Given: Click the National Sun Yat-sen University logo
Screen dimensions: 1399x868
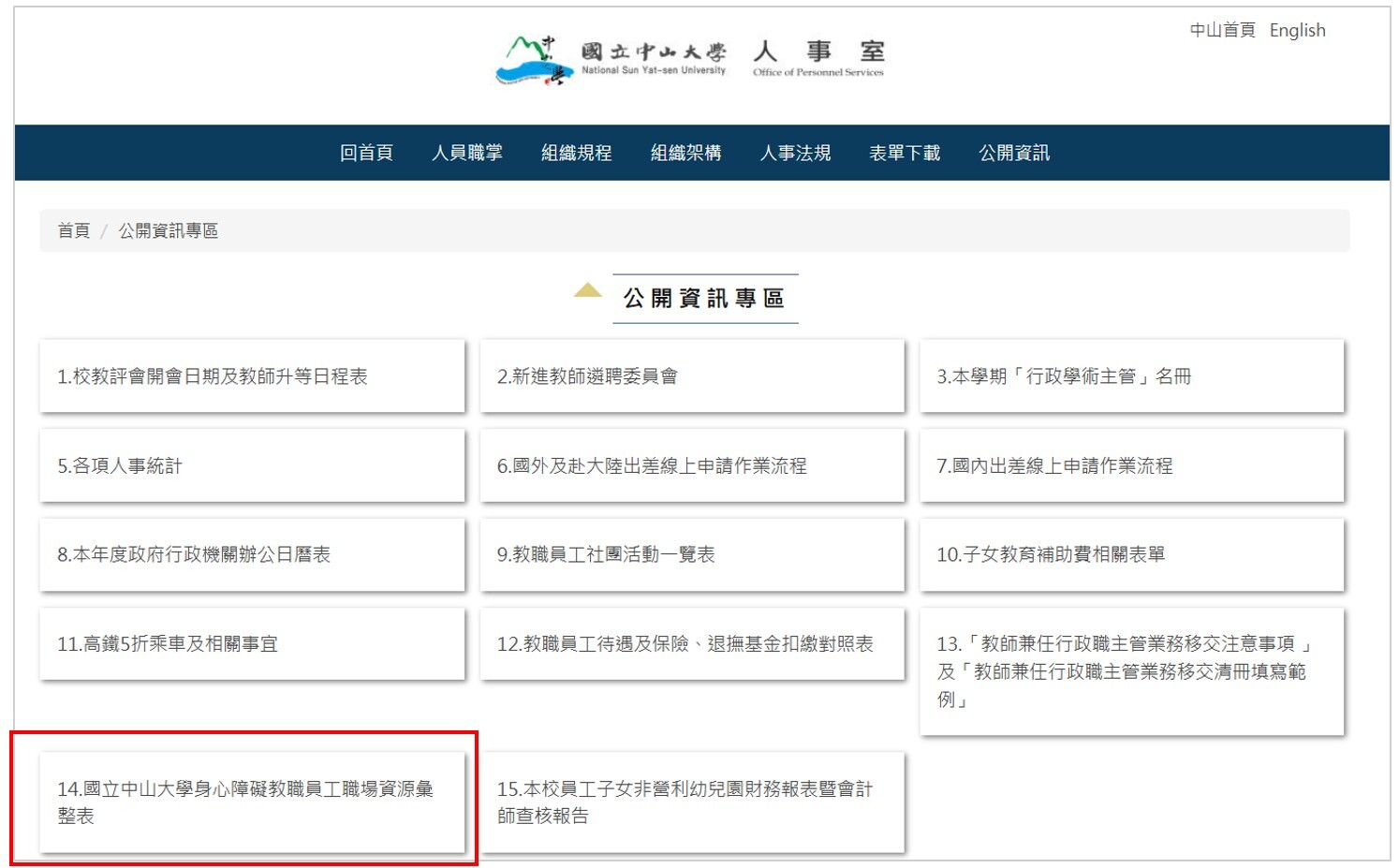Looking at the screenshot, I should pyautogui.click(x=611, y=60).
